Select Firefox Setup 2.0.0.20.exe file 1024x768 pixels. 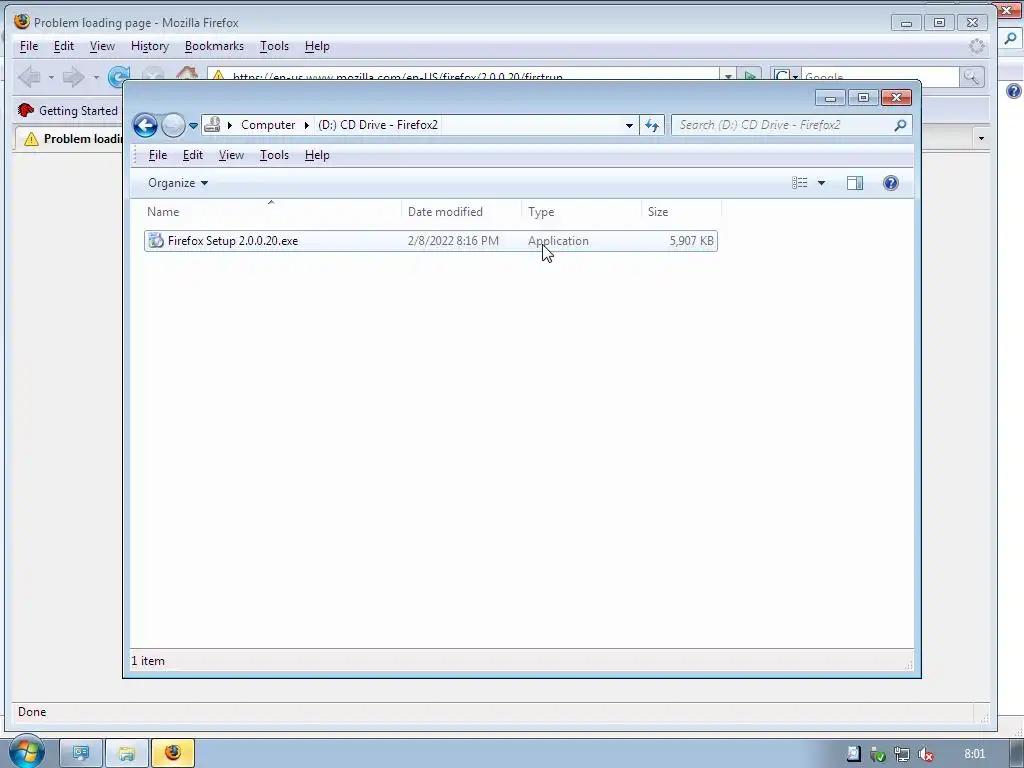[x=431, y=240]
